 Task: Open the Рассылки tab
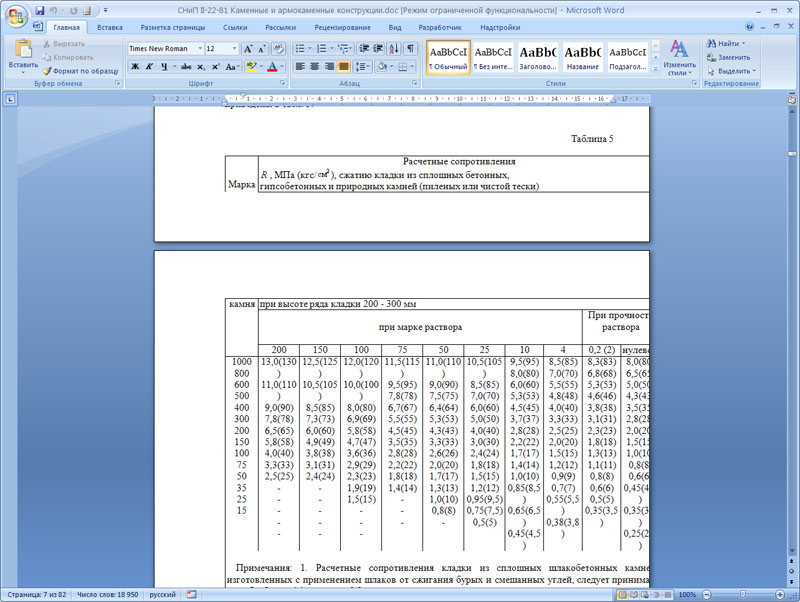[281, 28]
